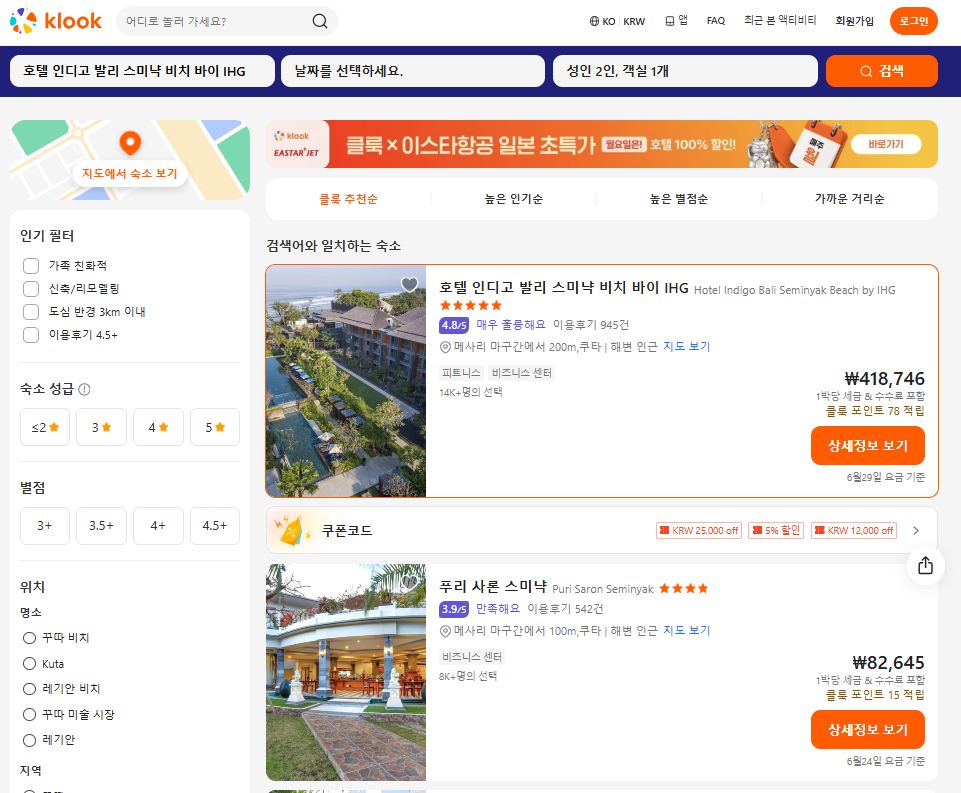Select the 레기안 비치 radio option
This screenshot has width=961, height=793.
(29, 689)
